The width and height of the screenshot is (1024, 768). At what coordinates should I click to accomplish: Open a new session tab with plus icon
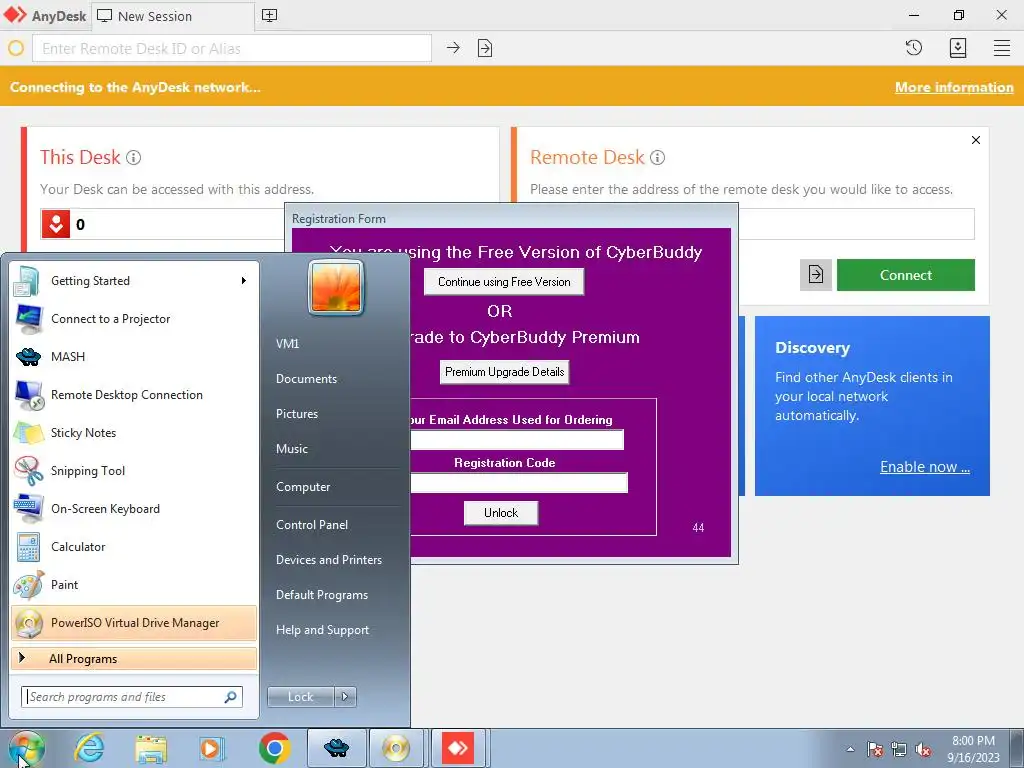pos(269,16)
